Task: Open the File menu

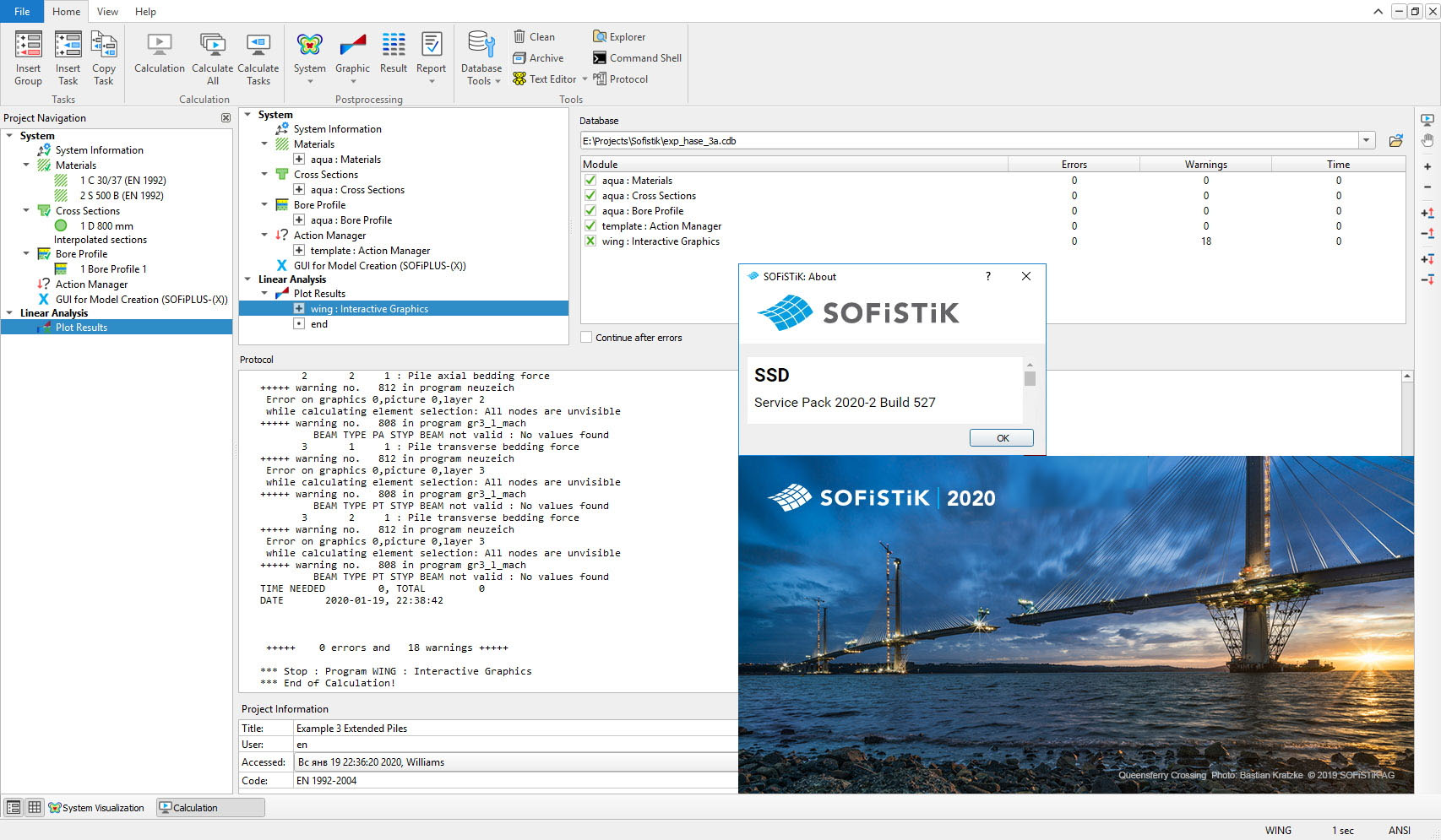Action: click(x=22, y=12)
